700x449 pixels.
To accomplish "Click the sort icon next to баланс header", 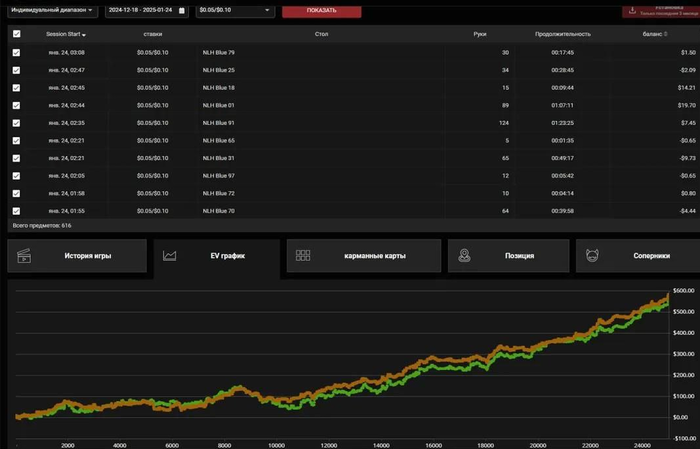I will 666,34.
